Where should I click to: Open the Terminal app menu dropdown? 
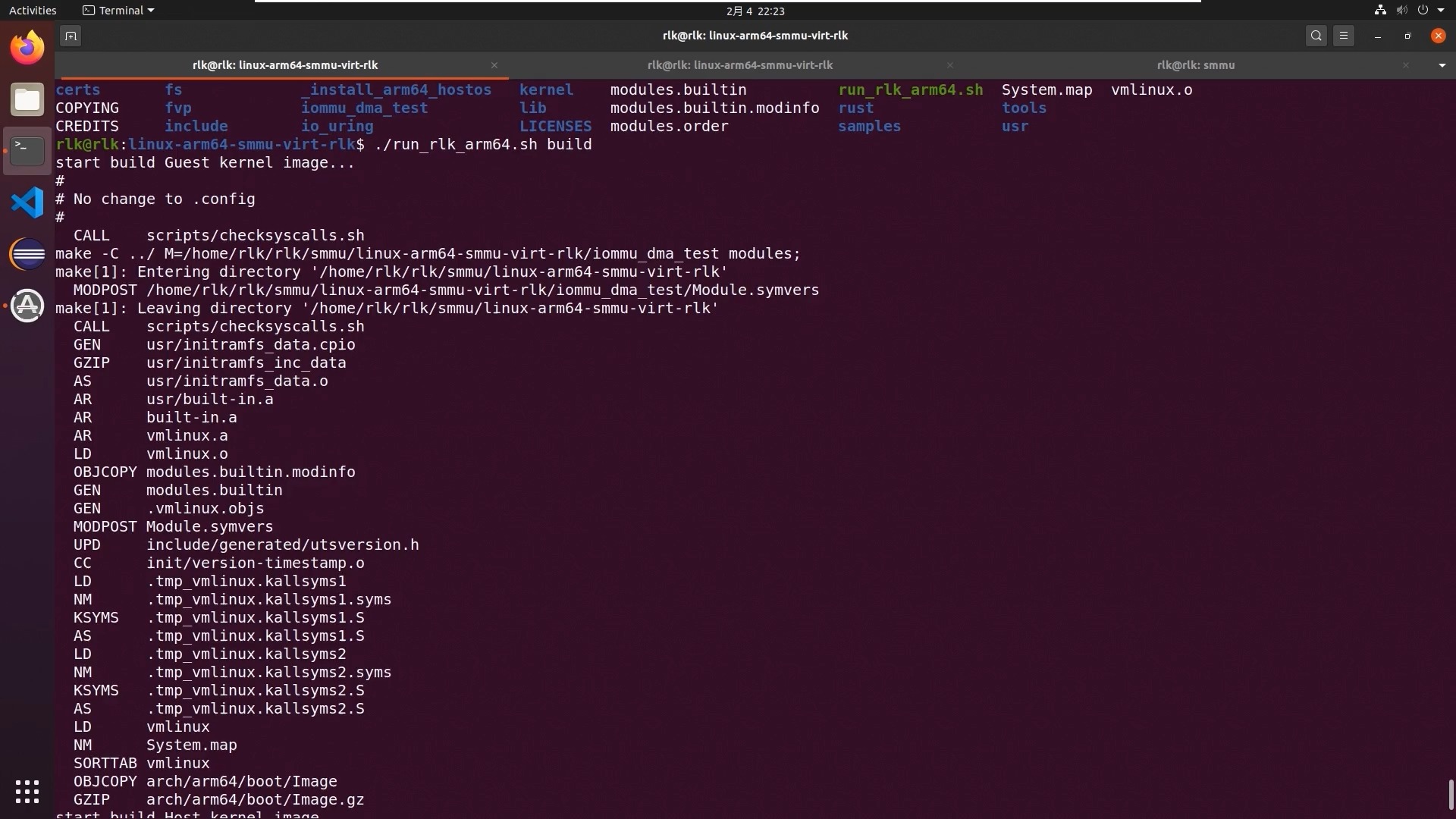click(x=118, y=10)
